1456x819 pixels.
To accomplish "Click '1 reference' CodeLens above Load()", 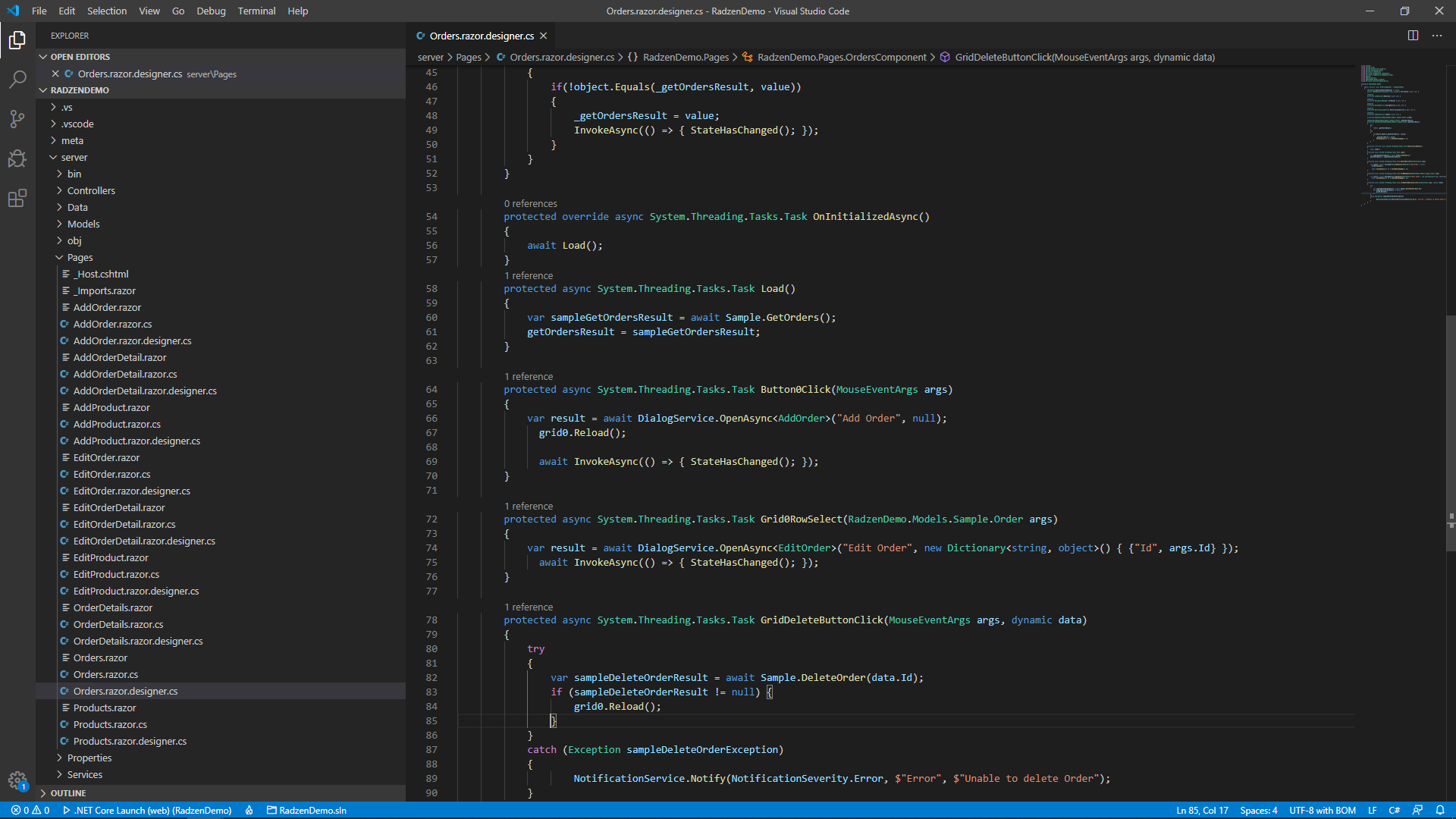I will (x=529, y=275).
